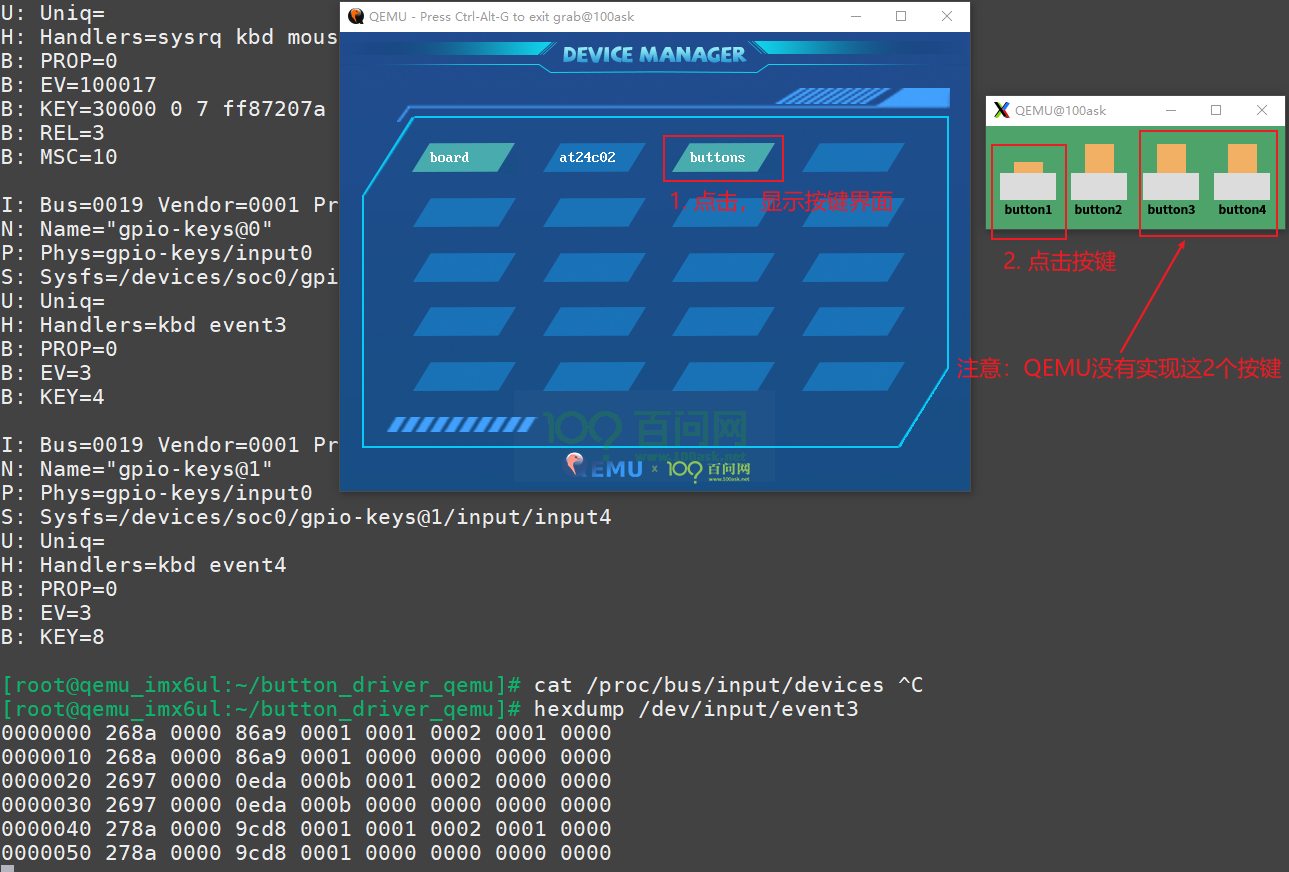Click the X icon of the QEMU@100ask window

click(x=1001, y=110)
